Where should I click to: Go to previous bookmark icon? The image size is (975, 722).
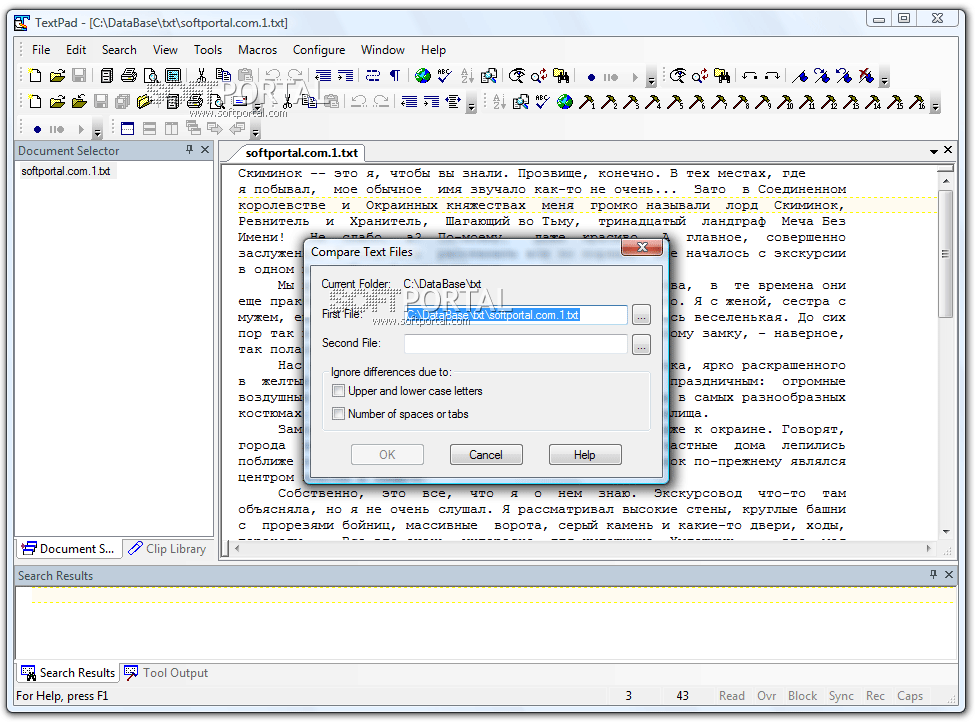[x=844, y=76]
